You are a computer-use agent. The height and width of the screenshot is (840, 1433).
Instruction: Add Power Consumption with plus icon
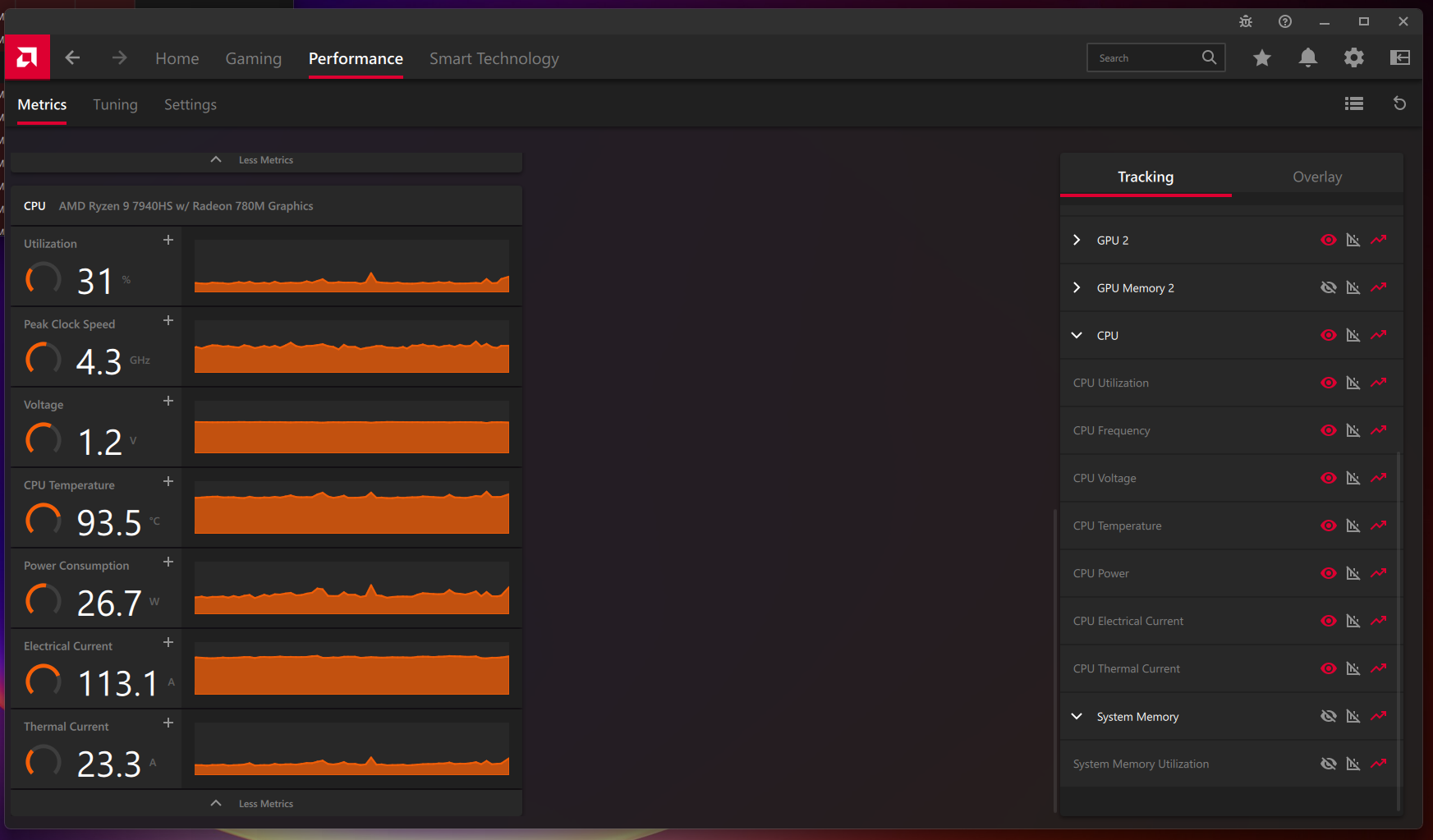tap(168, 562)
